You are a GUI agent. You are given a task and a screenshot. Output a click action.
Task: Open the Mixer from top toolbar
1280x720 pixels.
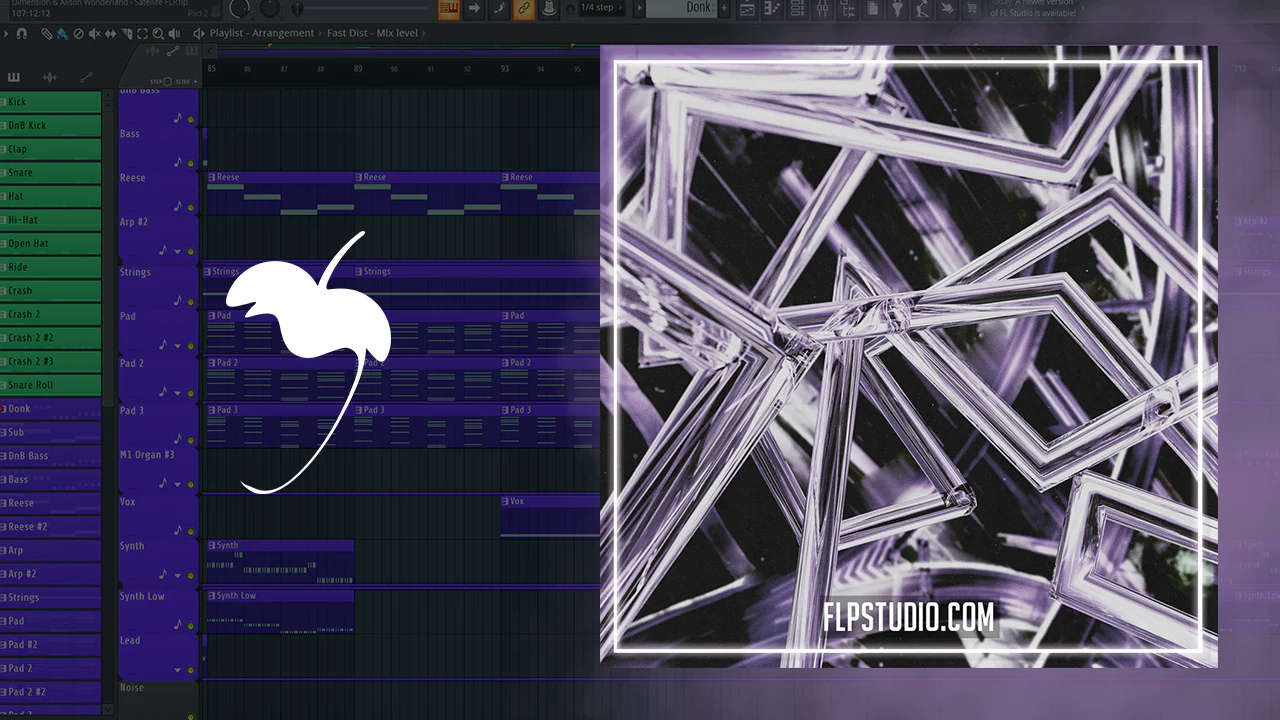(x=822, y=9)
